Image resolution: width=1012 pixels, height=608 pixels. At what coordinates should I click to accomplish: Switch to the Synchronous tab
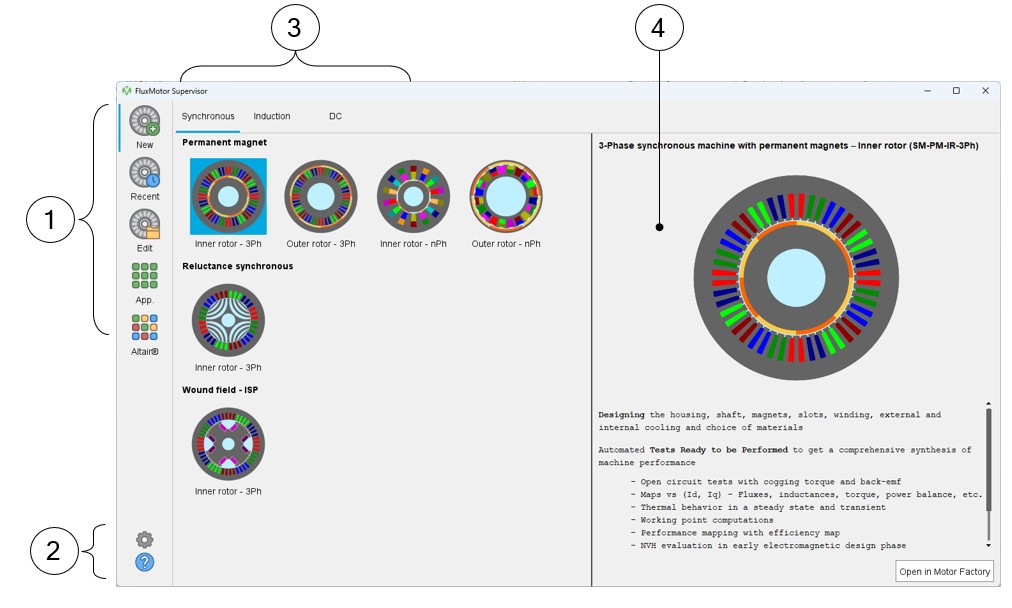pos(208,117)
